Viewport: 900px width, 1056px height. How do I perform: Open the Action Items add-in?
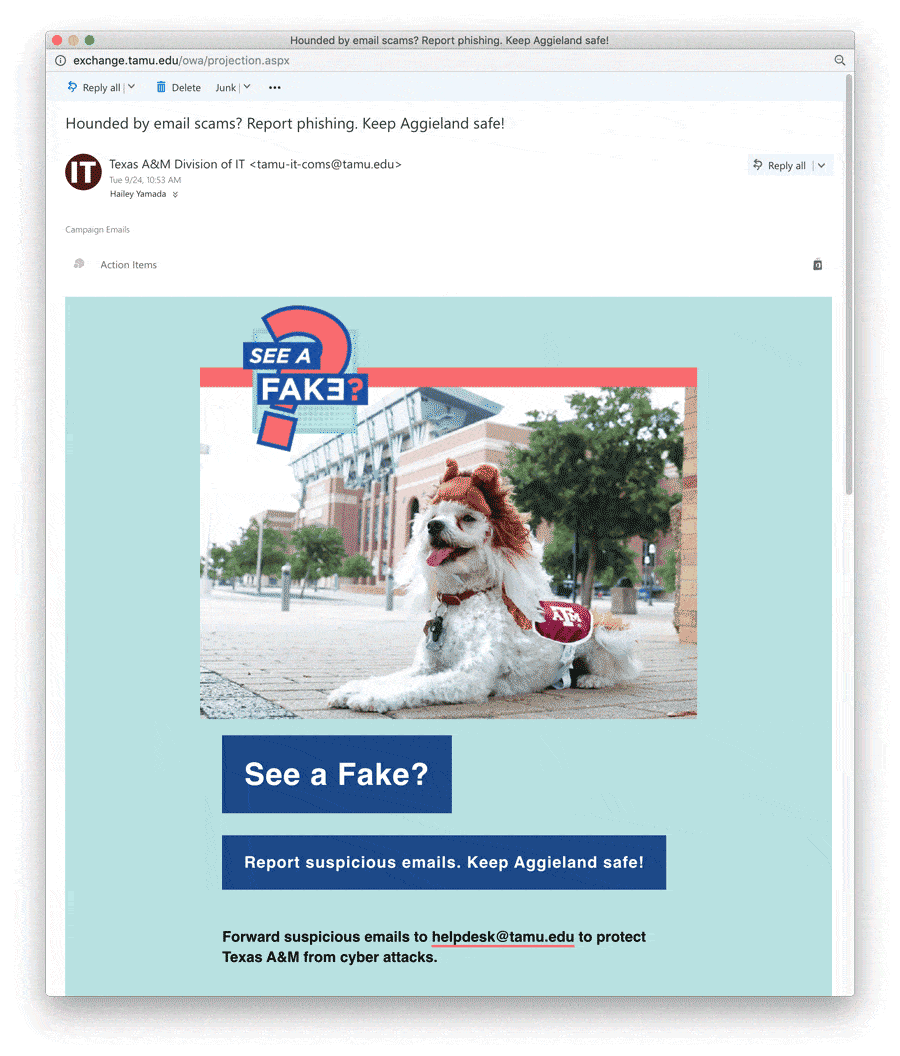(129, 265)
